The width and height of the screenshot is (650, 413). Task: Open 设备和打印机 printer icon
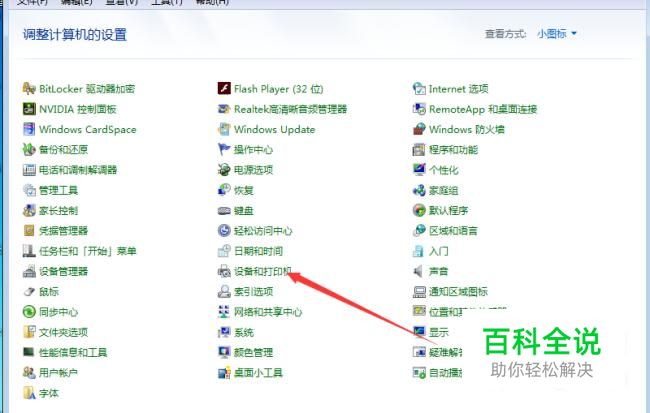(224, 271)
